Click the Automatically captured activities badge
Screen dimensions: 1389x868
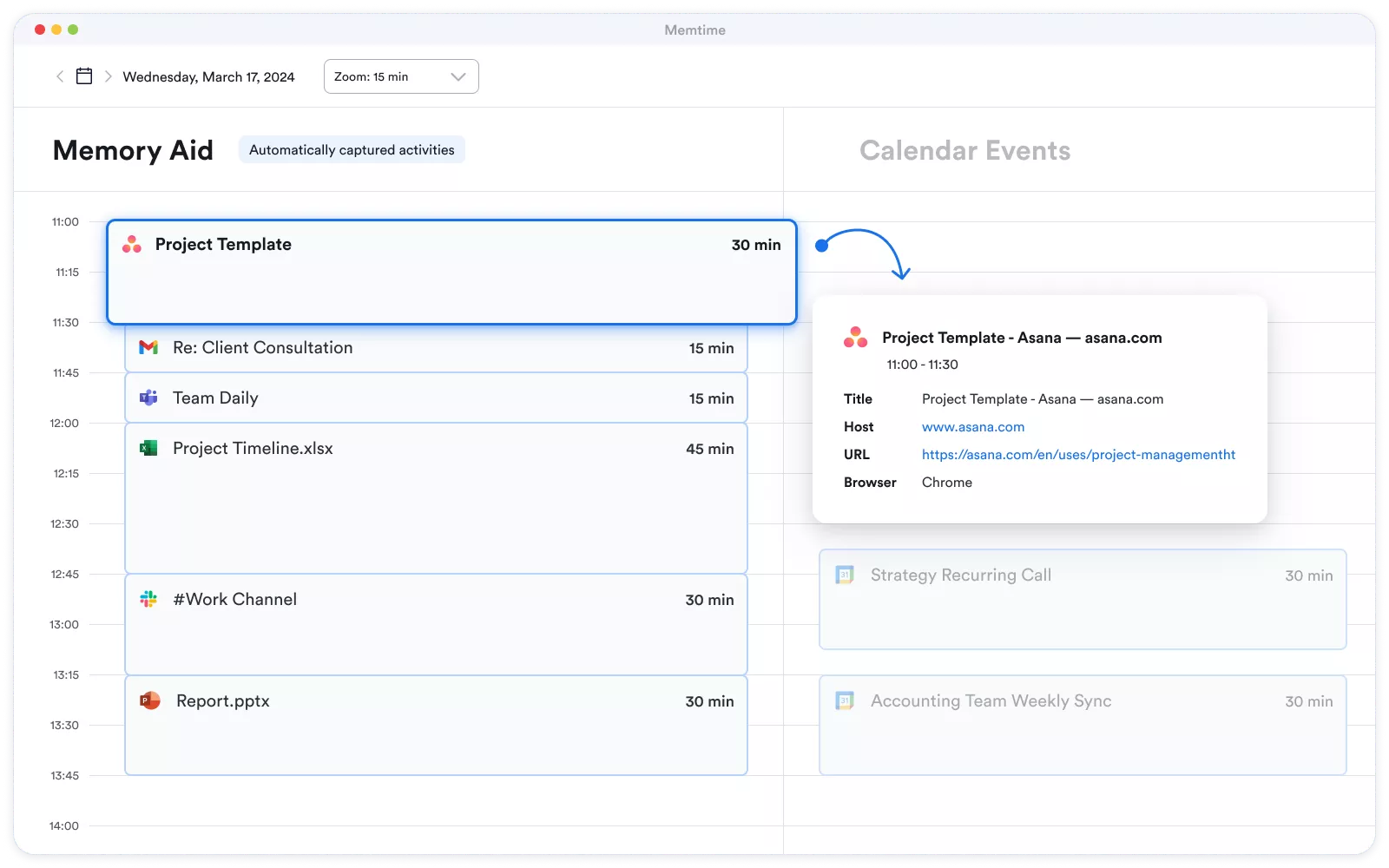tap(352, 150)
